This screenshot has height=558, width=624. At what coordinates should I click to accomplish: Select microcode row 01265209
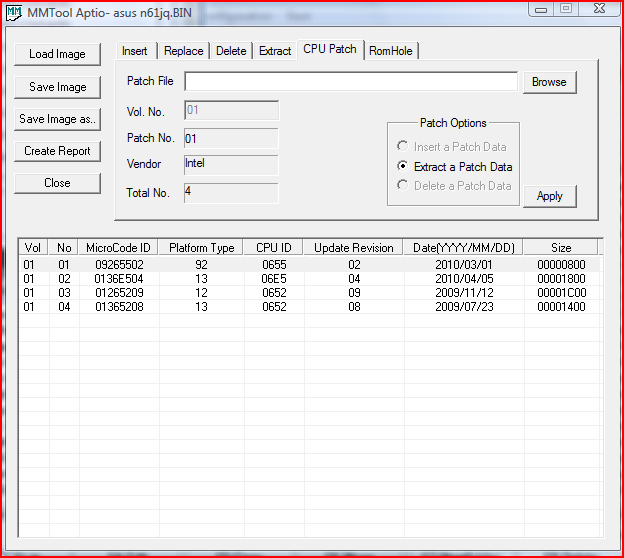pos(310,293)
